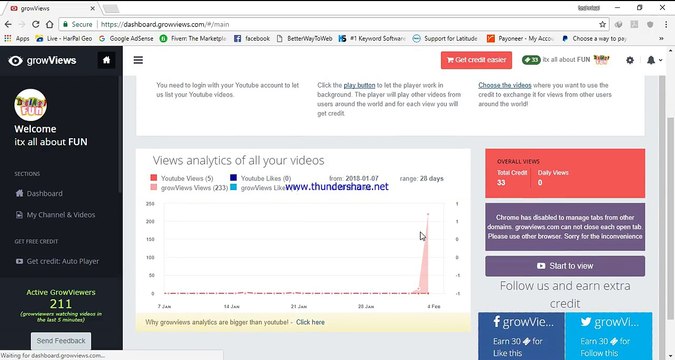The height and width of the screenshot is (360, 675).
Task: Open Get credit: Auto Player
Action: pyautogui.click(x=57, y=261)
